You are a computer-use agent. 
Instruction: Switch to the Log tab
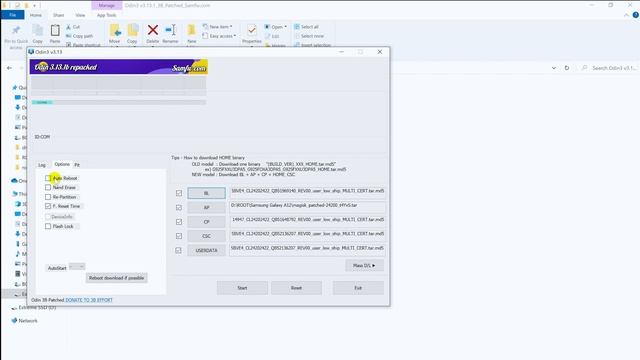(42, 165)
